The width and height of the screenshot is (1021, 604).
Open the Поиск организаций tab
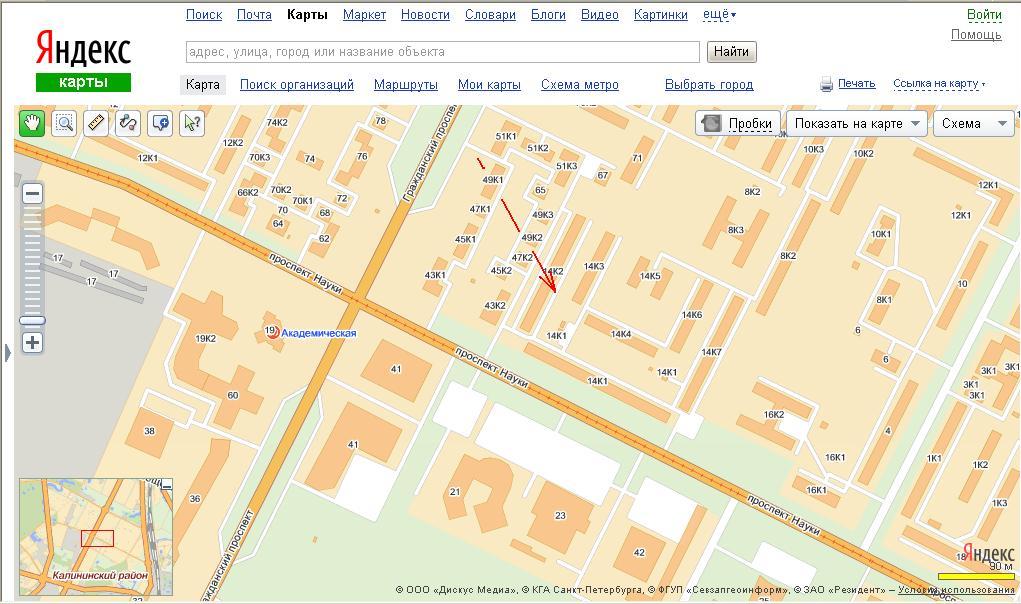tap(296, 85)
